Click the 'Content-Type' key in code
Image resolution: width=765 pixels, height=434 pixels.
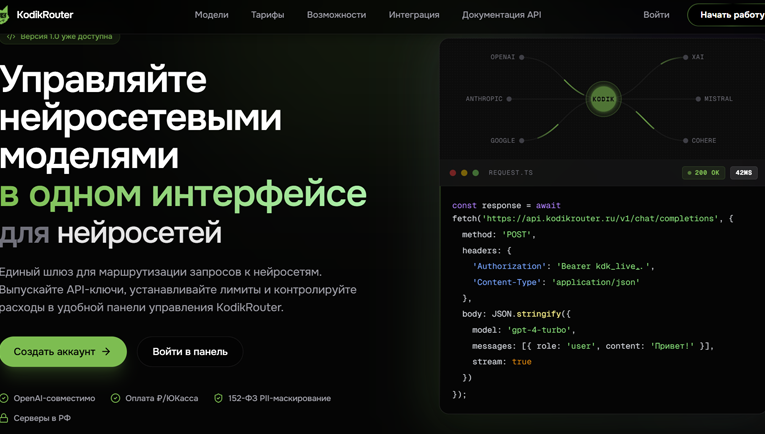(507, 282)
